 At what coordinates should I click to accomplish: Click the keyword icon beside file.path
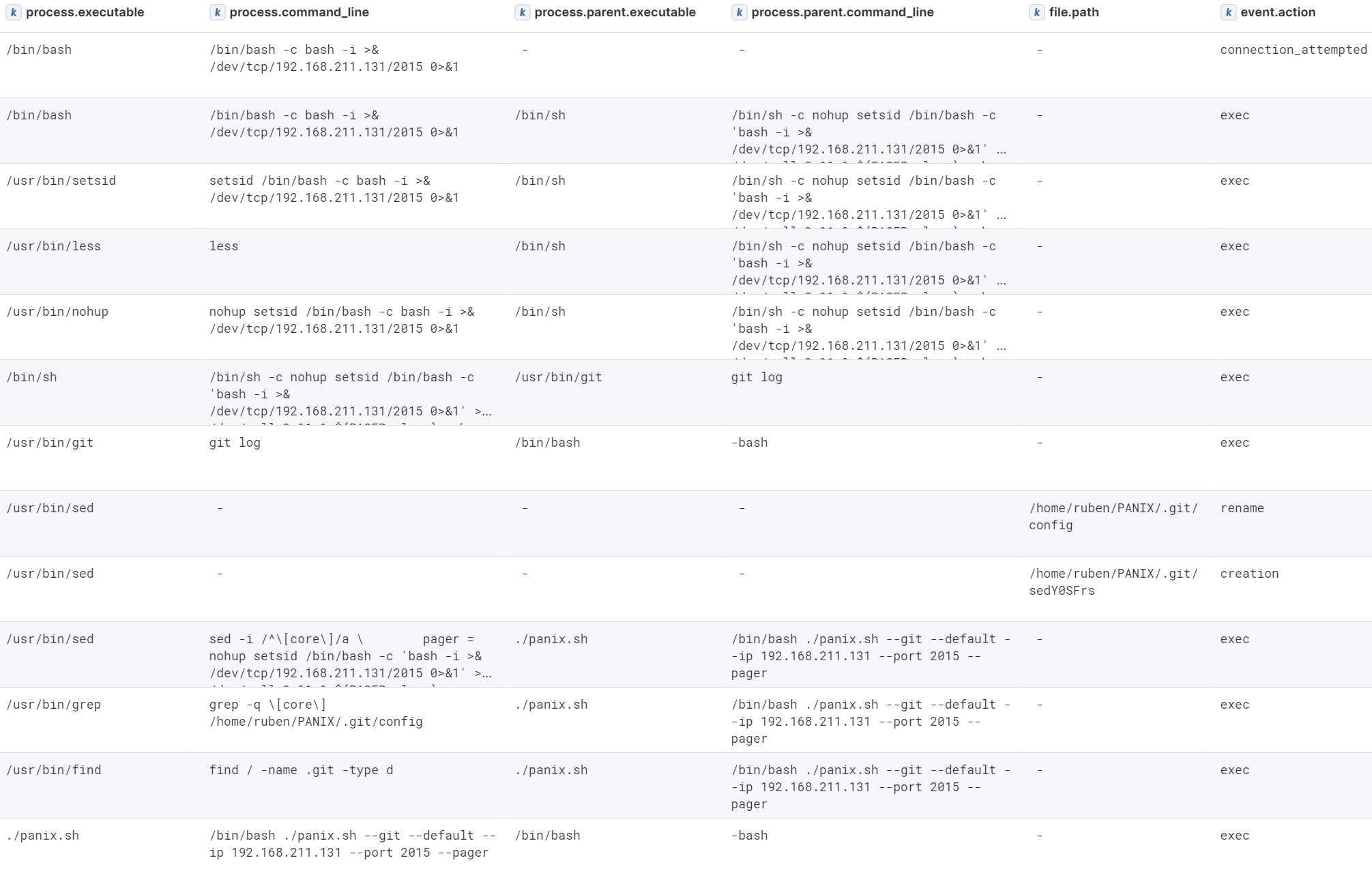[x=1036, y=12]
